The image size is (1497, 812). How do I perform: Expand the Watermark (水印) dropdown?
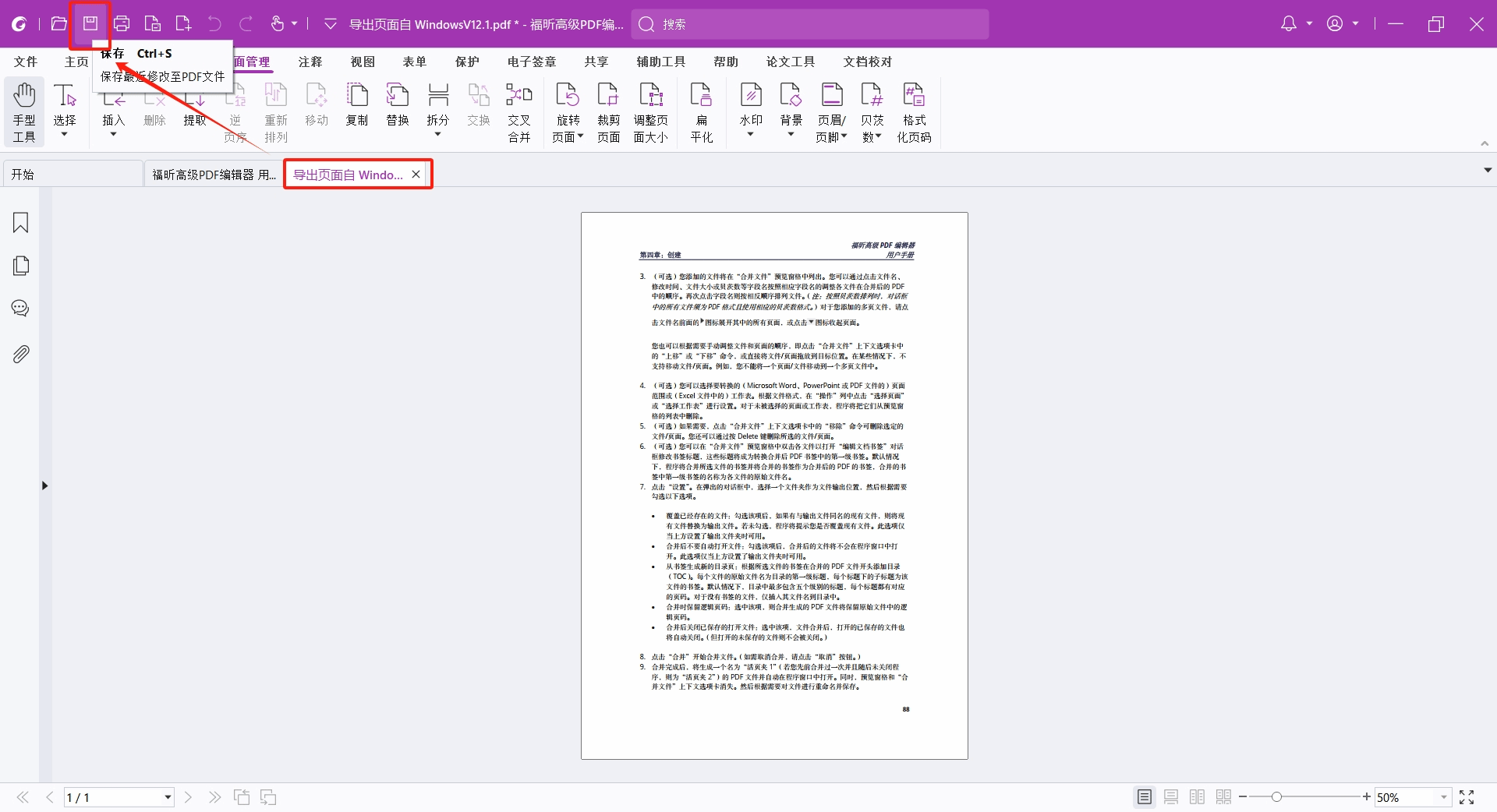[751, 135]
